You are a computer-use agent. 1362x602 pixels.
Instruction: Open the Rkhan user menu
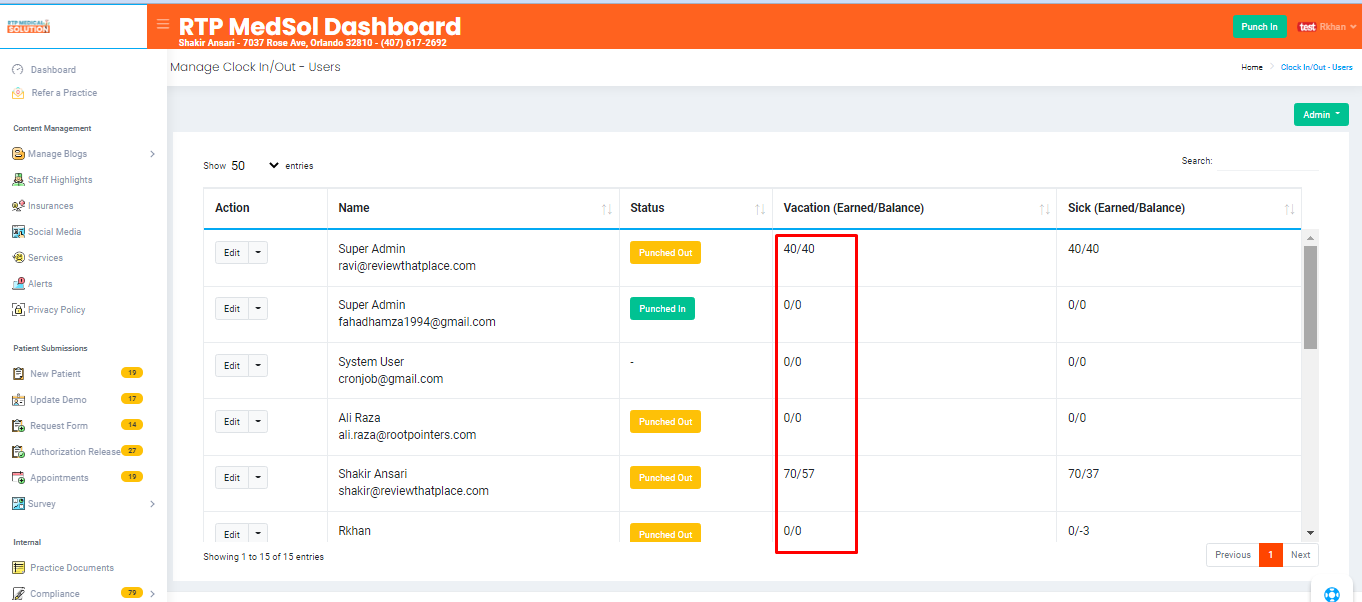pyautogui.click(x=1337, y=27)
